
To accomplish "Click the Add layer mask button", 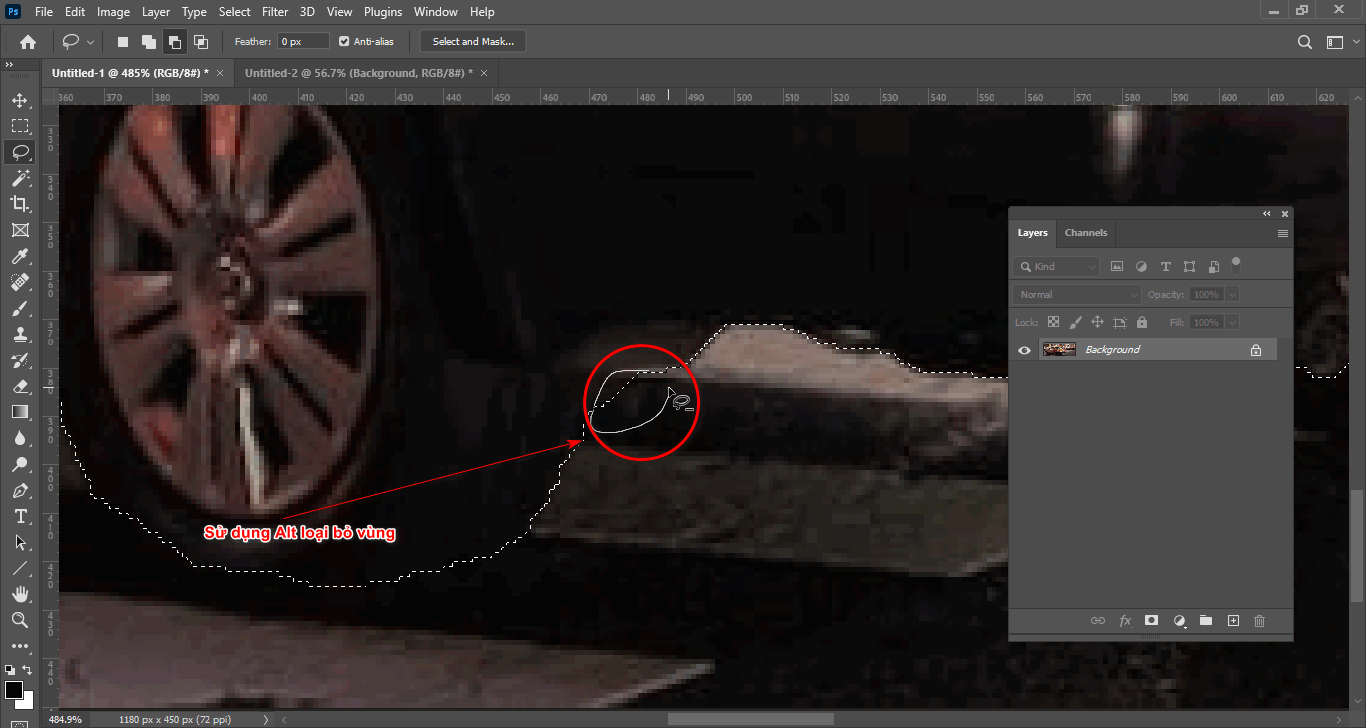I will pos(1151,620).
